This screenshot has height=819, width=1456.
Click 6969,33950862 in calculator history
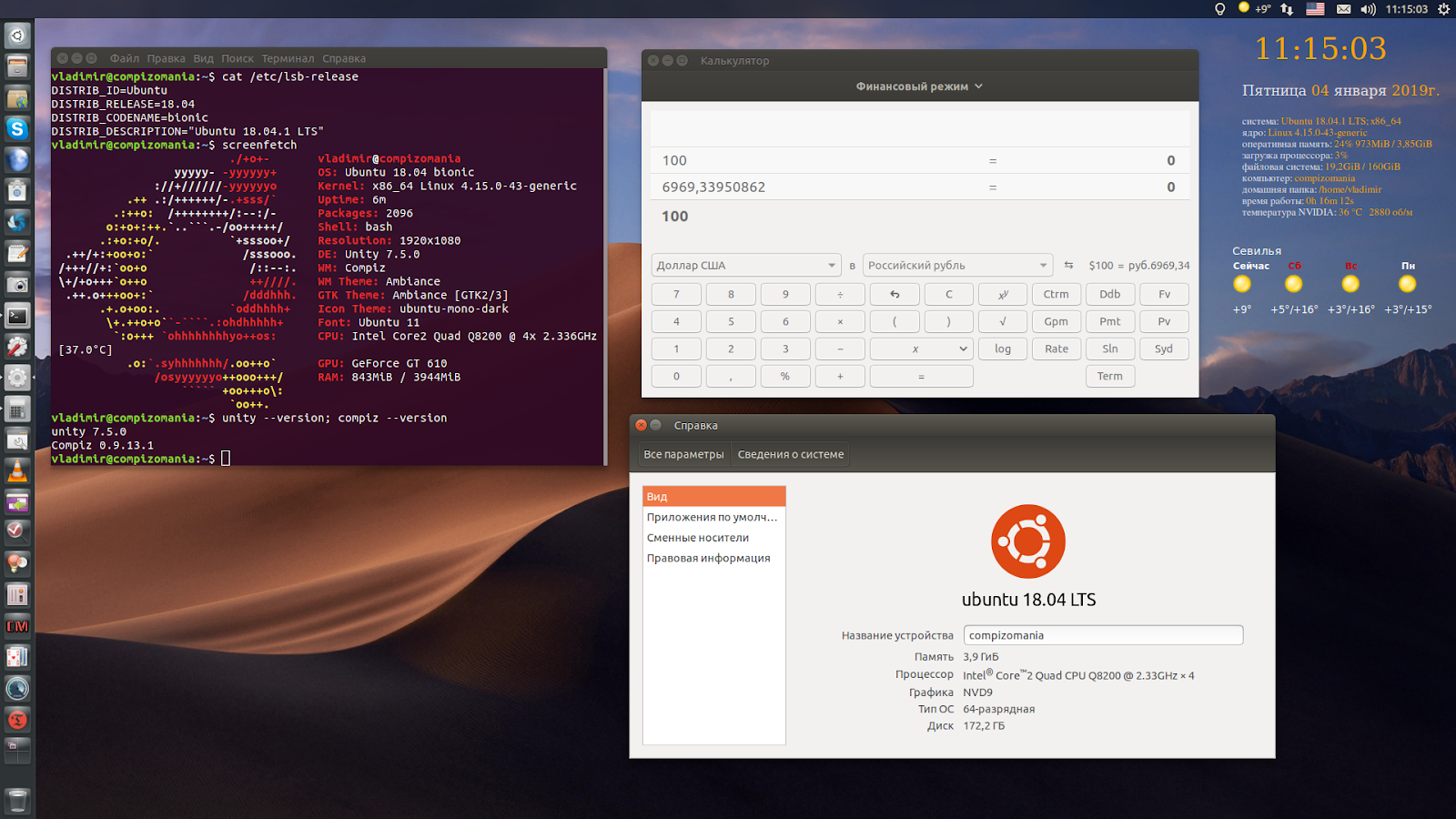coord(713,187)
